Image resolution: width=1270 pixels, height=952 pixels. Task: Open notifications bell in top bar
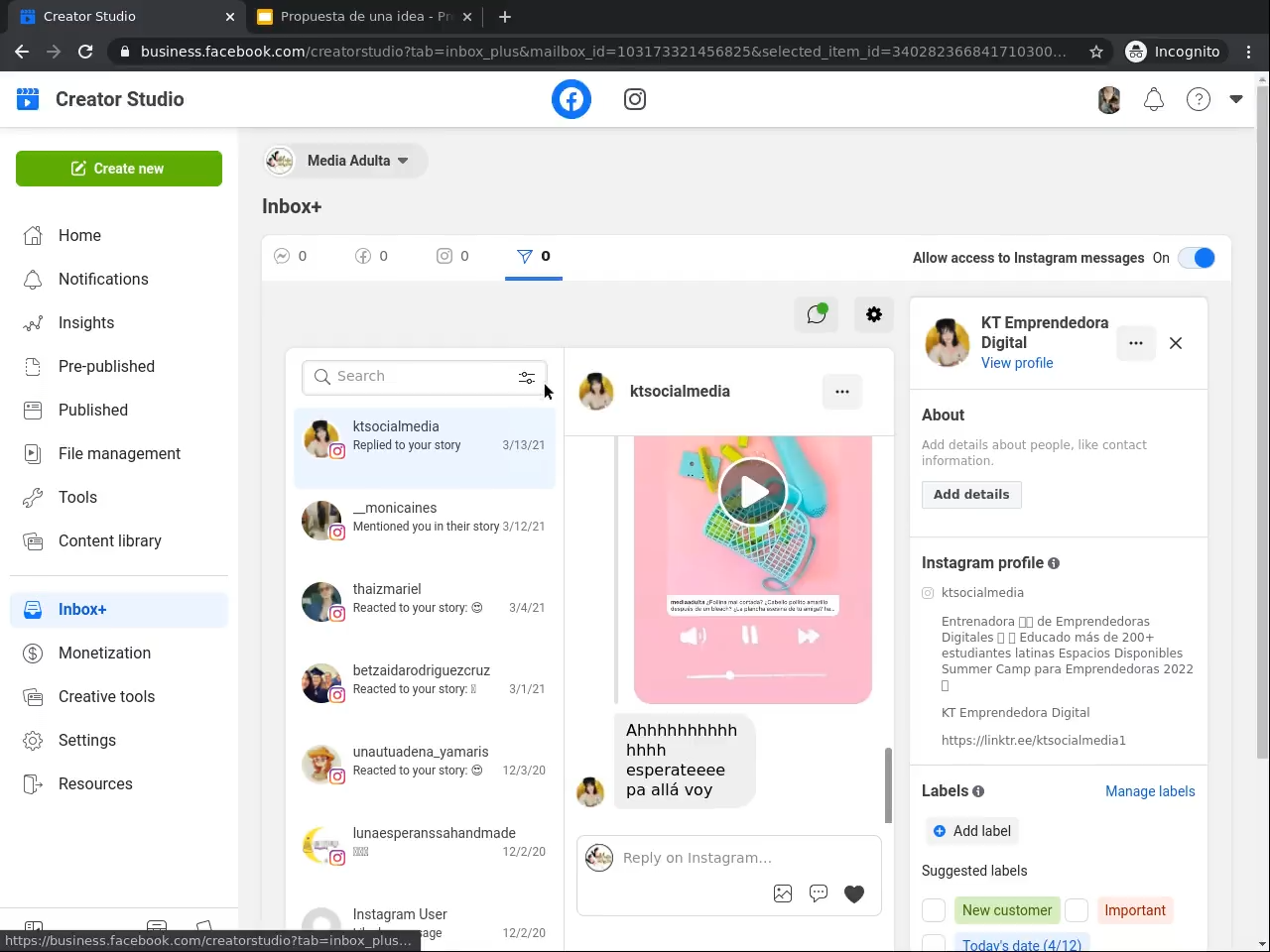coord(1154,99)
